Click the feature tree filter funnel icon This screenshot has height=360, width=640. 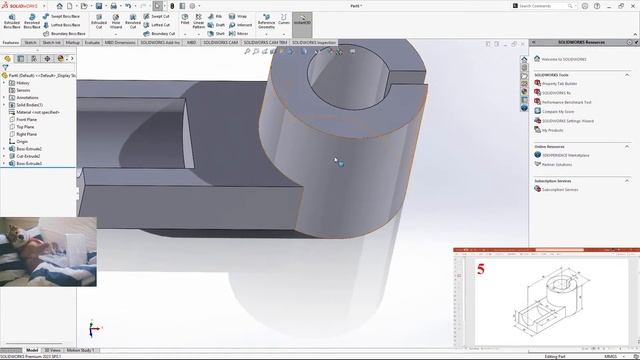(x=5, y=67)
